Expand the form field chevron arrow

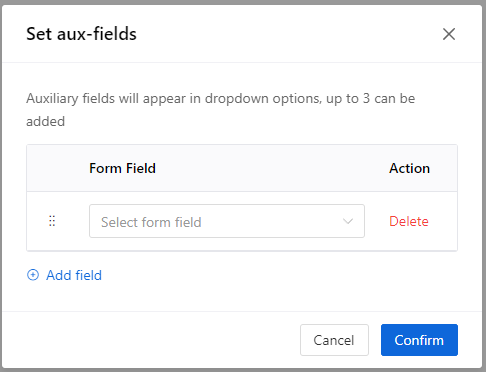coord(348,221)
